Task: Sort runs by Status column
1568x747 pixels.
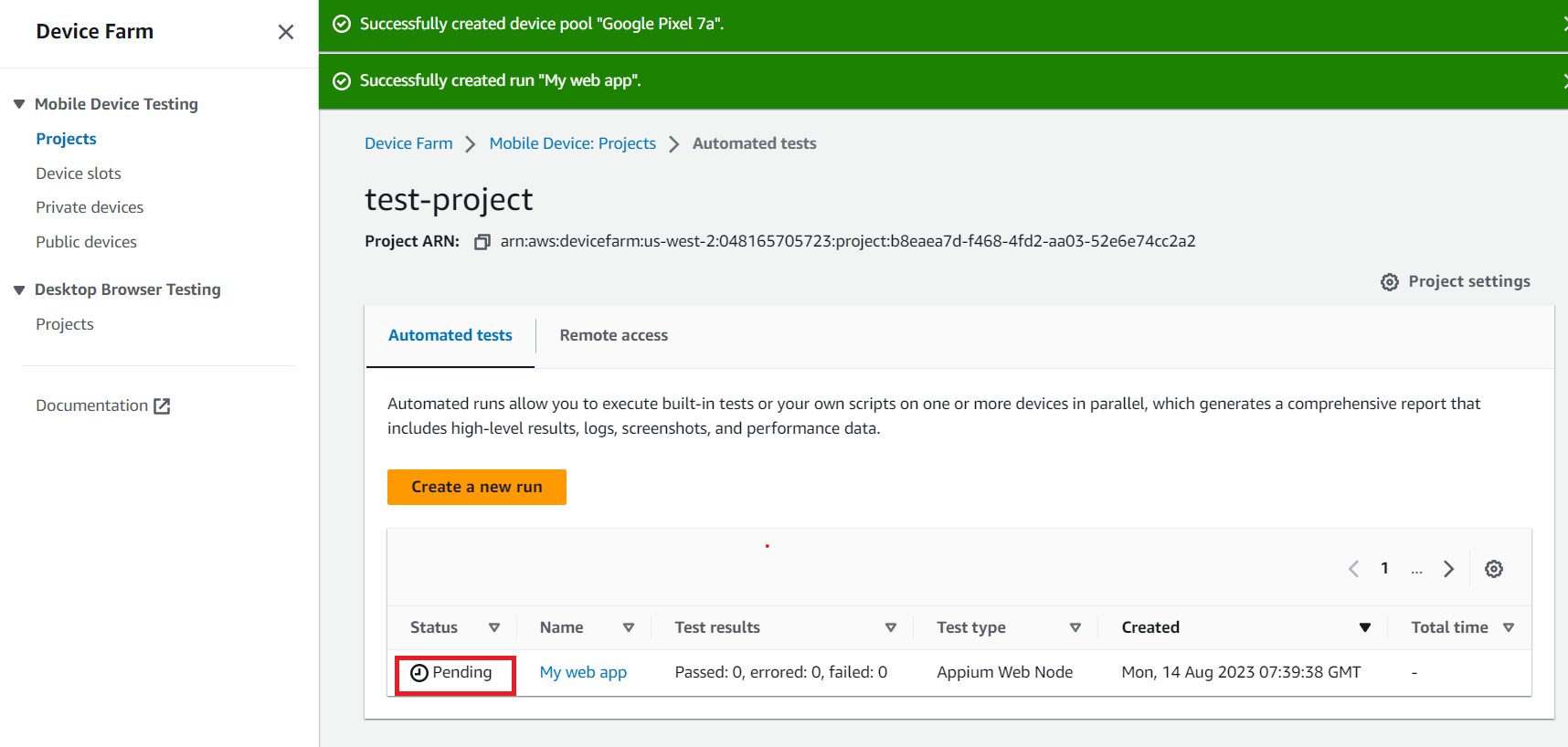Action: (493, 627)
